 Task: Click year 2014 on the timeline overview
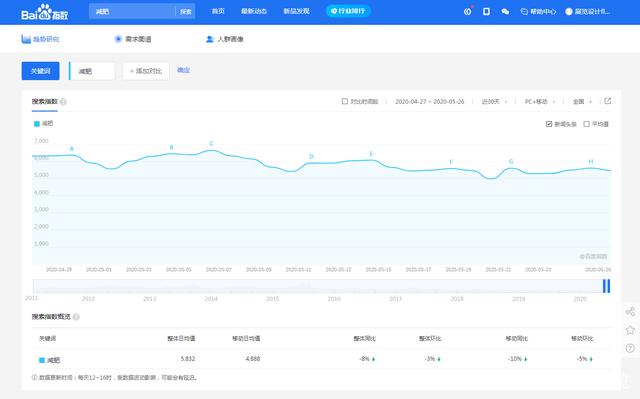point(211,299)
